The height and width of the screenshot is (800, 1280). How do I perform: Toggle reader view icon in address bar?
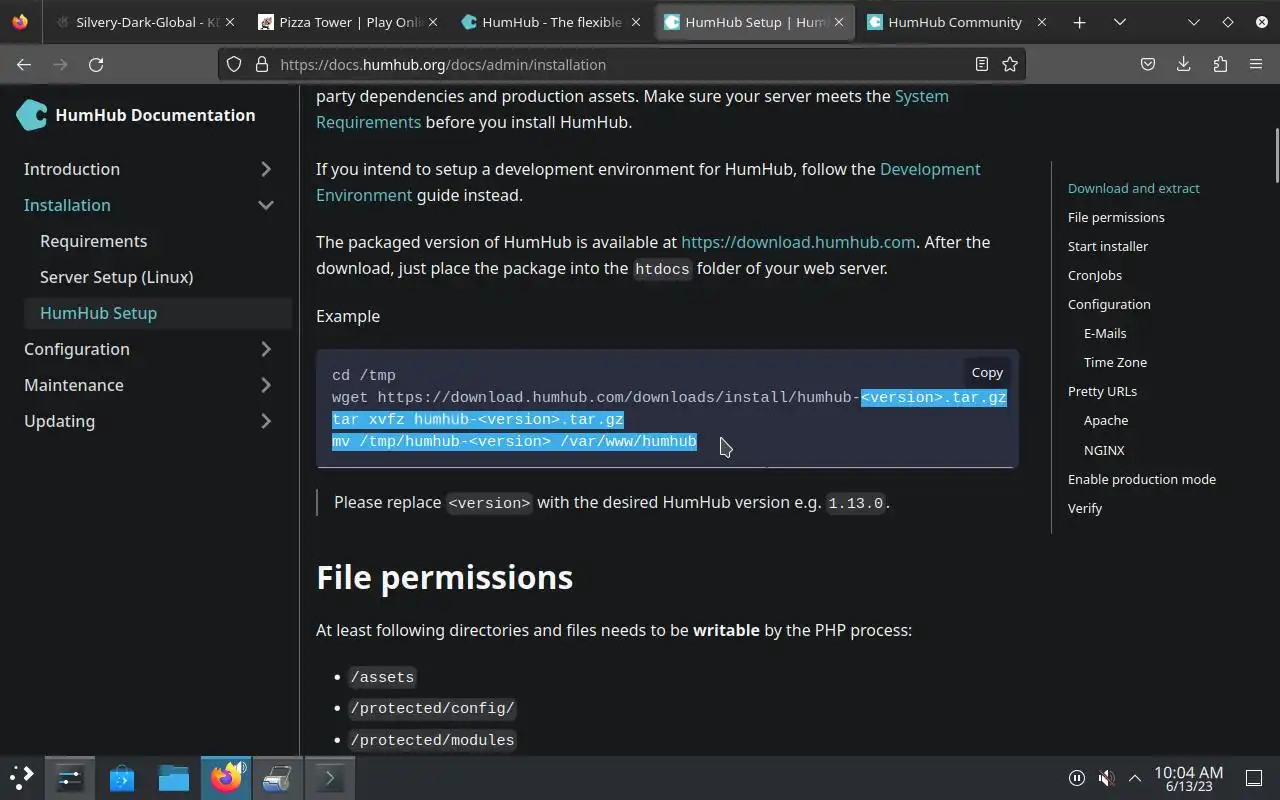click(x=982, y=64)
